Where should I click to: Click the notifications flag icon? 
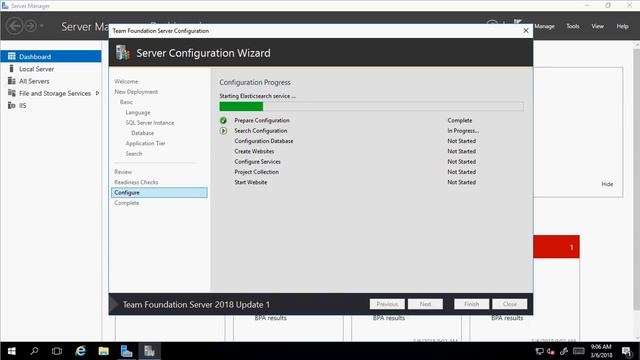(x=518, y=22)
